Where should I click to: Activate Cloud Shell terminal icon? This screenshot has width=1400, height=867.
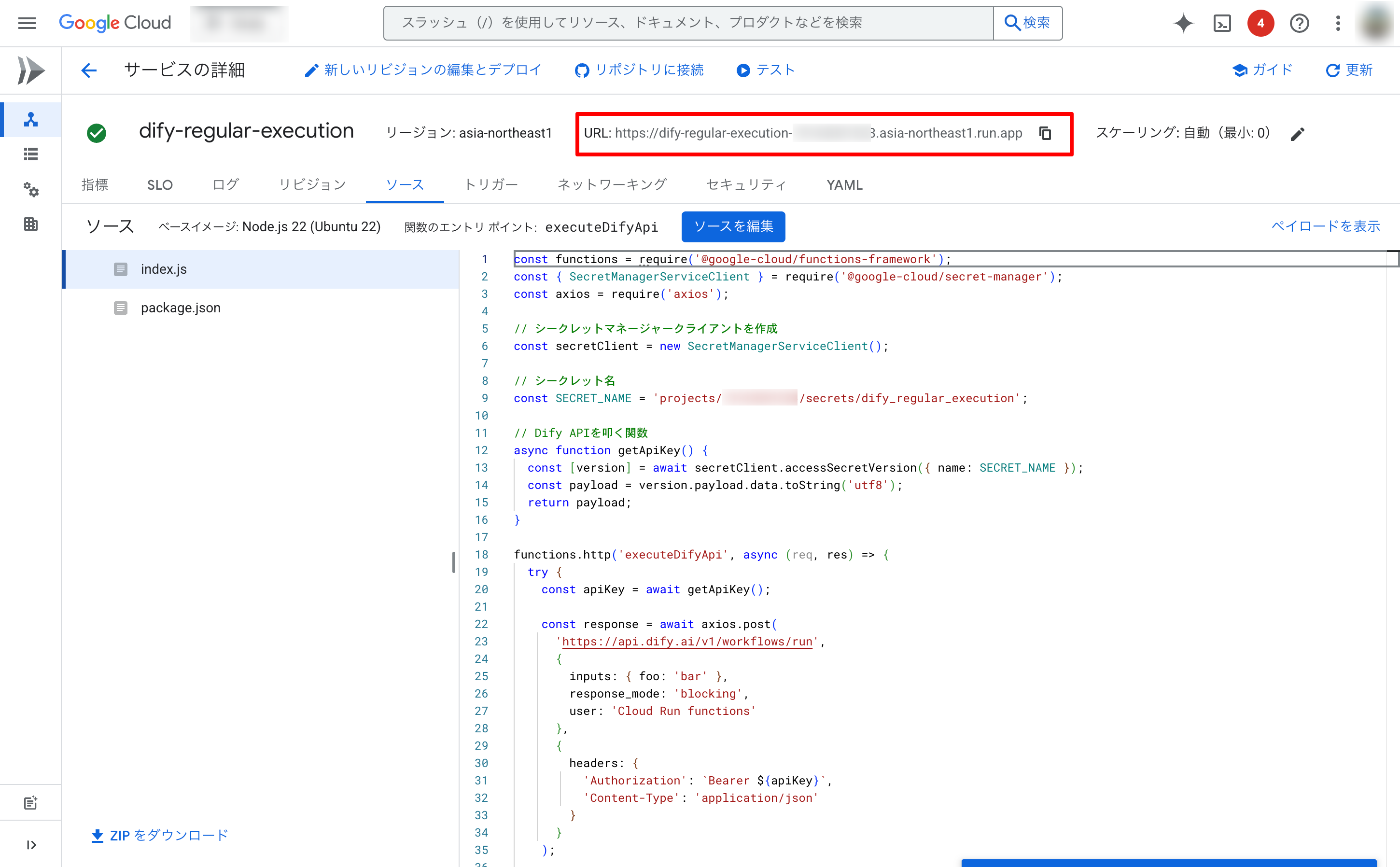1222,23
